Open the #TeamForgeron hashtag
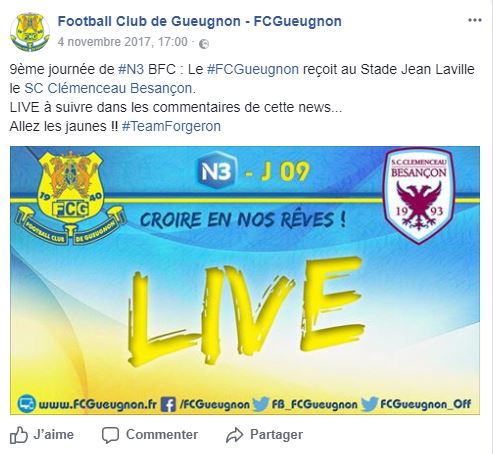Viewport: 493px width, 454px height. pyautogui.click(x=171, y=126)
